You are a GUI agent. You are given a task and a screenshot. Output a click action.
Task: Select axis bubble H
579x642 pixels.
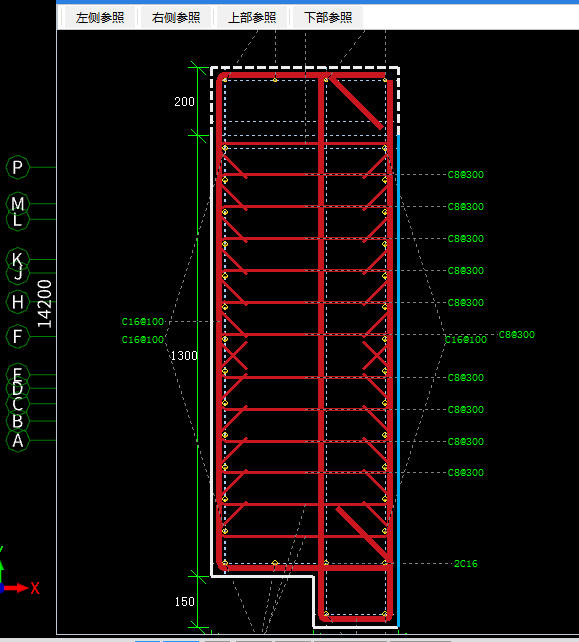coord(17,302)
